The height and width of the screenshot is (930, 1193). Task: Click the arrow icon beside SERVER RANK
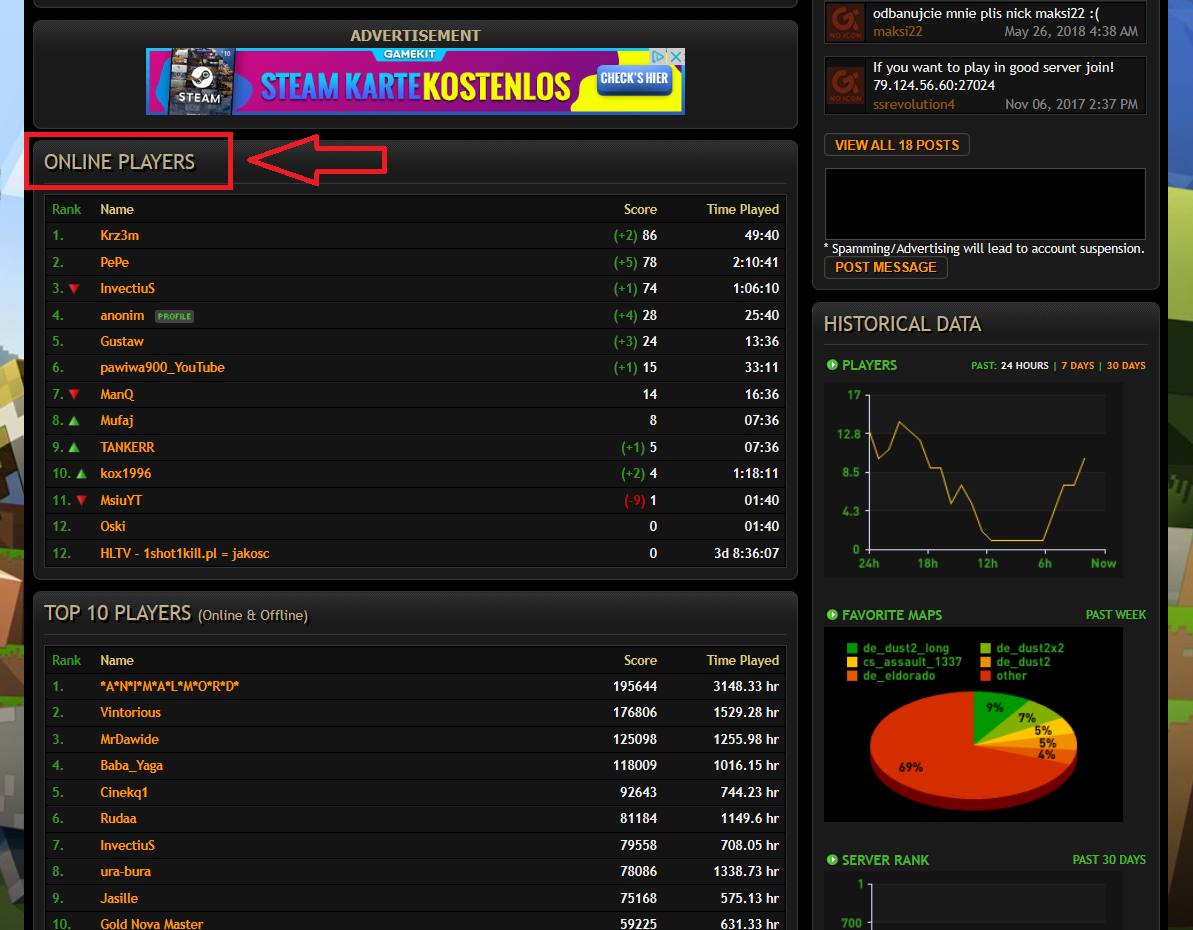pyautogui.click(x=832, y=860)
